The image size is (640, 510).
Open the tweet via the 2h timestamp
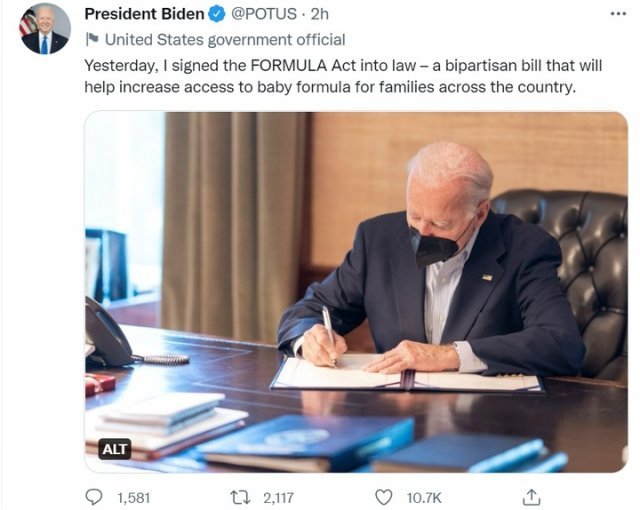[320, 14]
